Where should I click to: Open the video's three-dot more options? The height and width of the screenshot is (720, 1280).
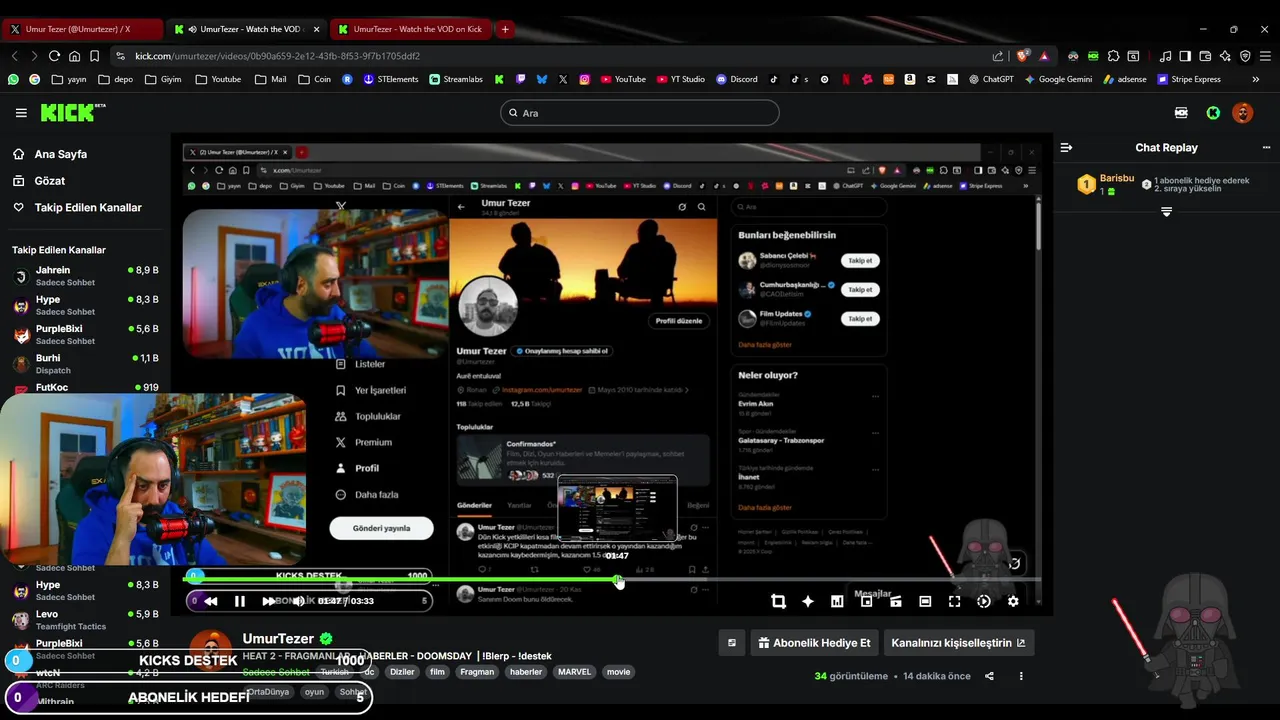(x=1021, y=676)
